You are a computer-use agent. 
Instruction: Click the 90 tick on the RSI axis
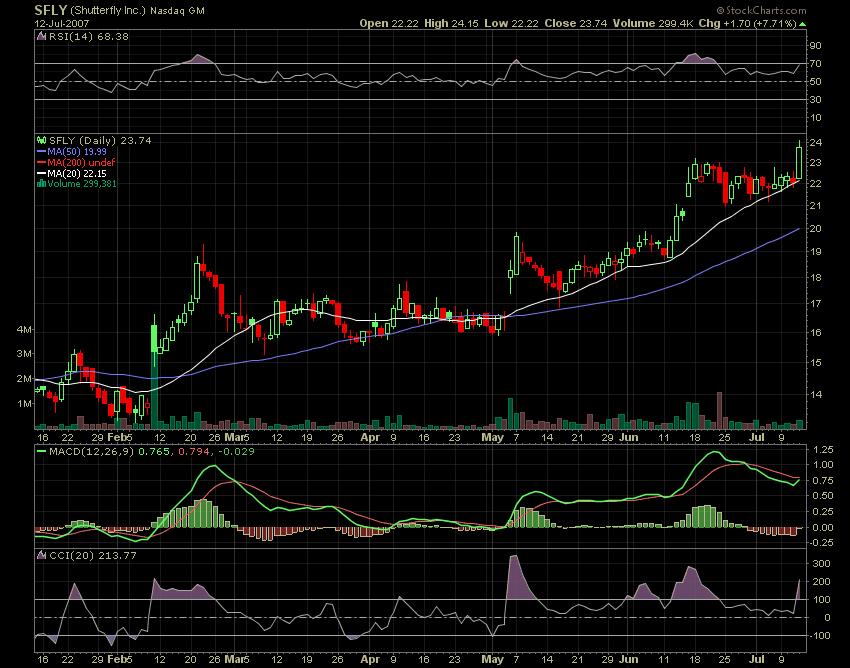816,46
